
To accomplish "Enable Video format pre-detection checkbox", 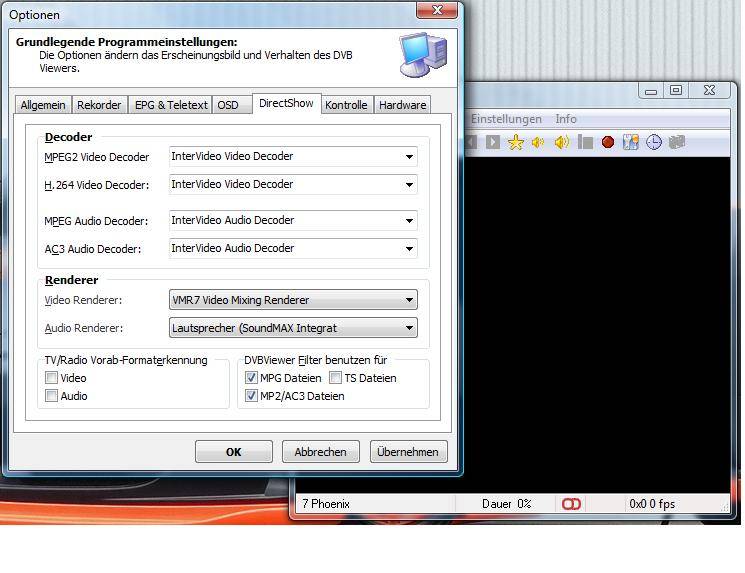I will [x=51, y=378].
